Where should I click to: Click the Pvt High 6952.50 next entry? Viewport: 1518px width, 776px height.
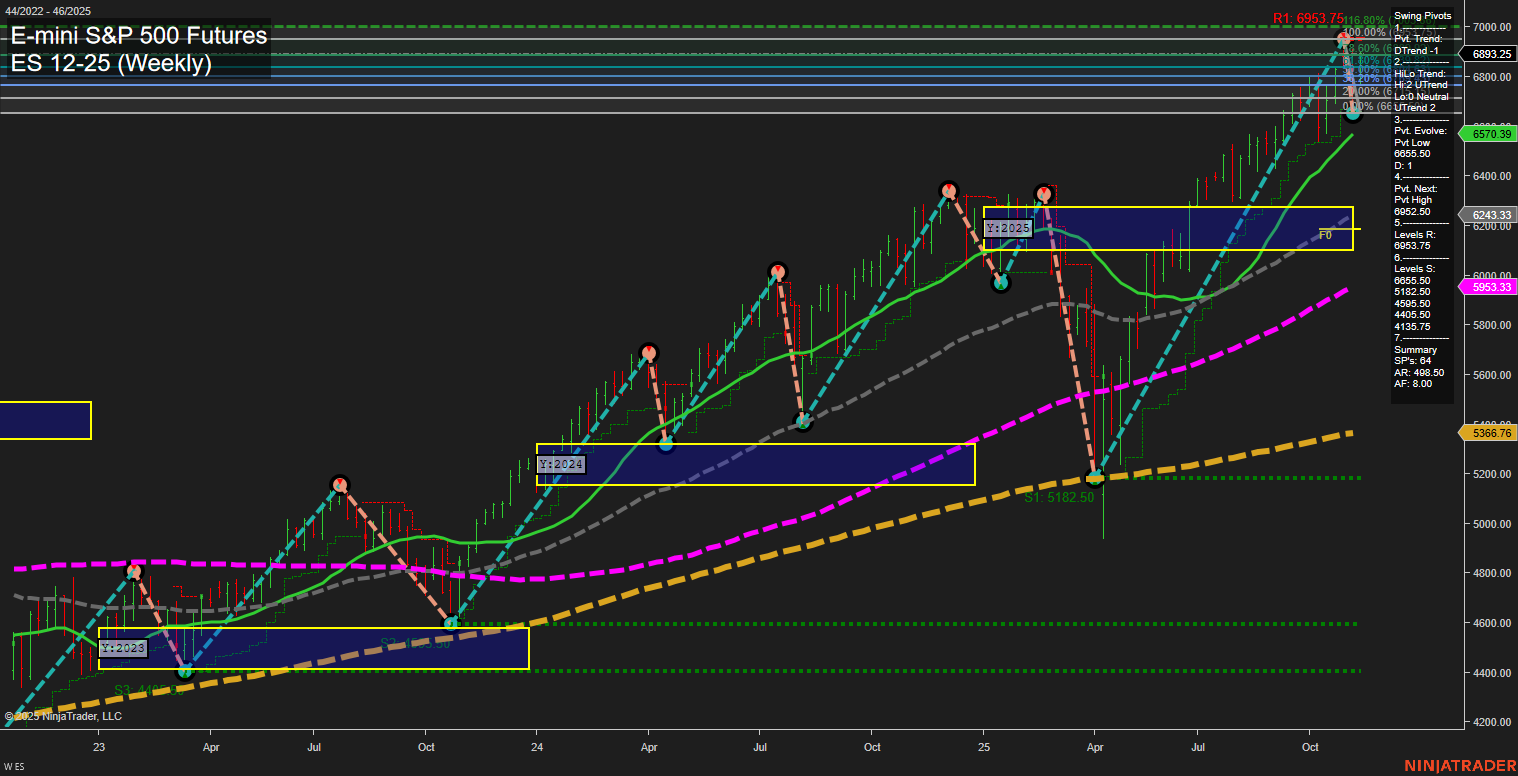(x=1414, y=206)
